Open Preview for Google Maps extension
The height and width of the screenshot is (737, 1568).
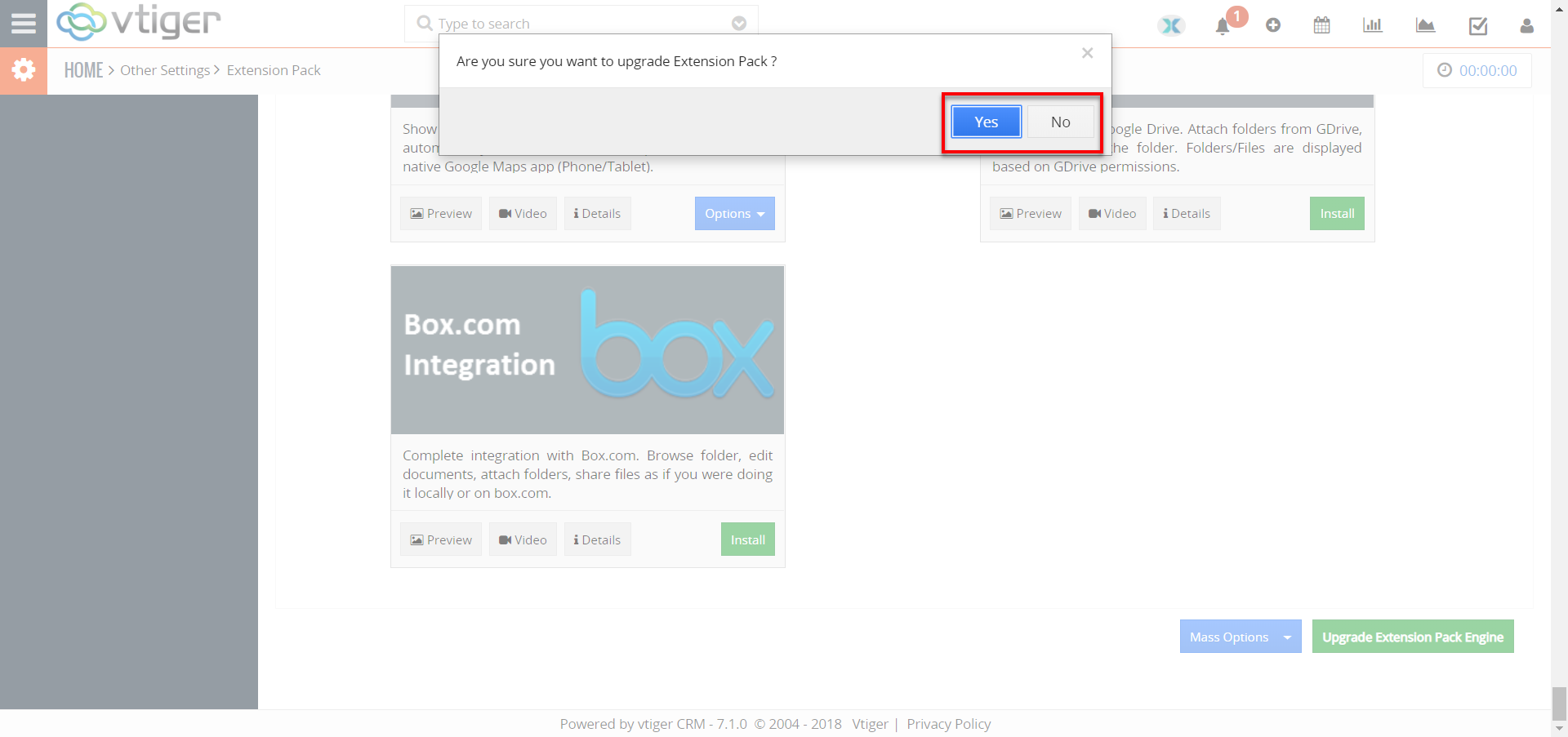pos(441,213)
